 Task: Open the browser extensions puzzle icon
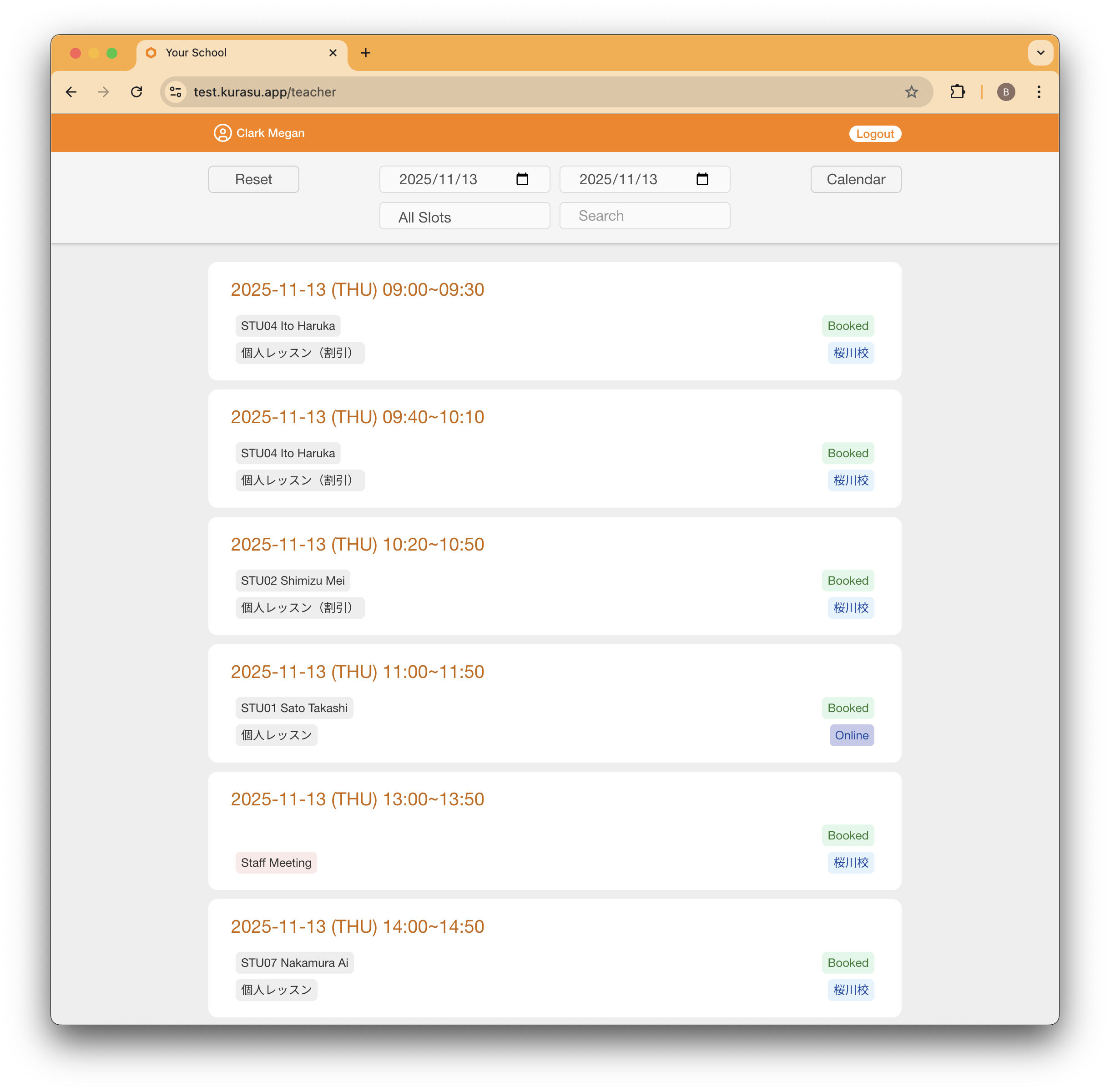click(957, 92)
